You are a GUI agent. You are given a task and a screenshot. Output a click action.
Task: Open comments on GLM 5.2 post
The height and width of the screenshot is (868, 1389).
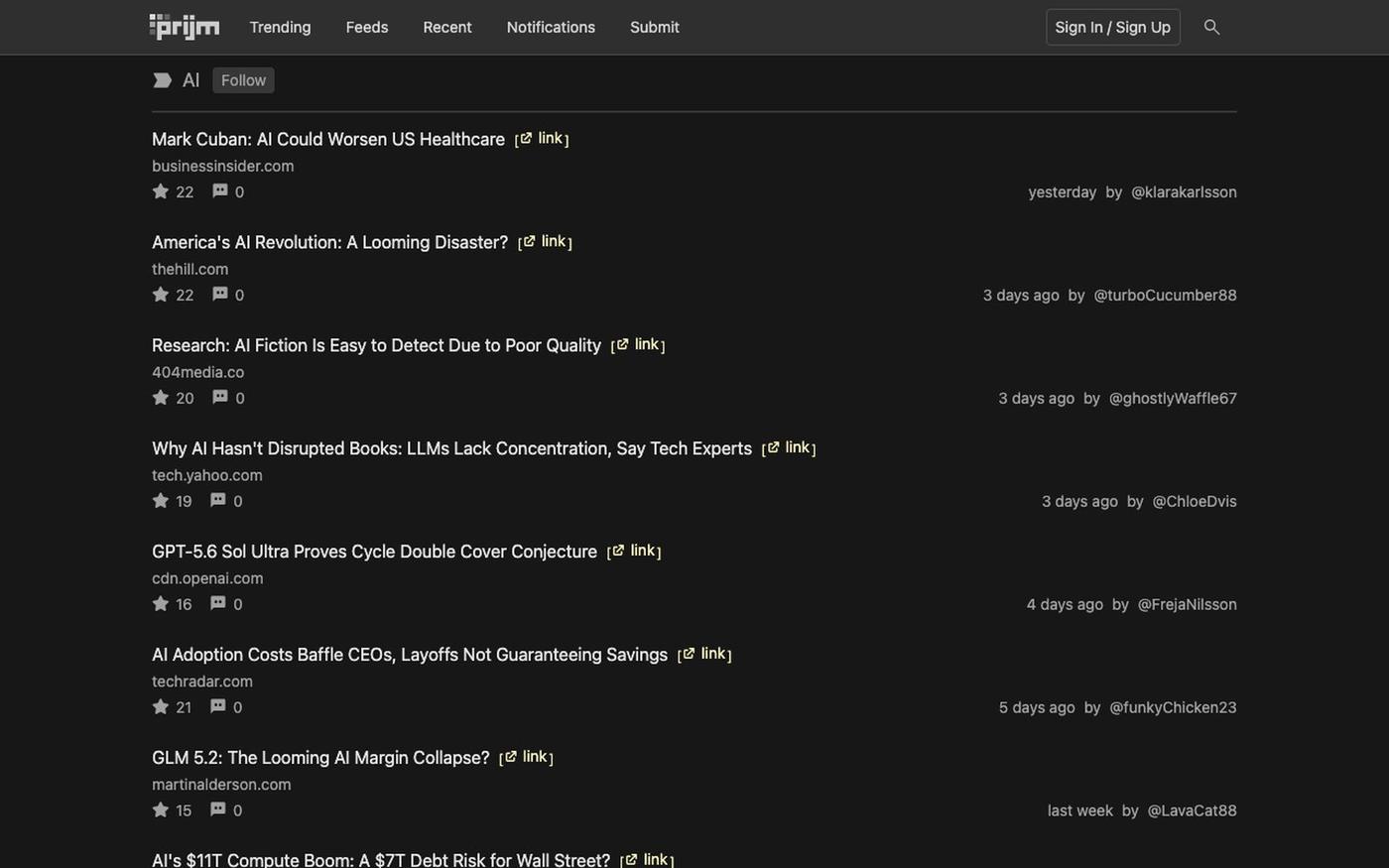pyautogui.click(x=218, y=810)
